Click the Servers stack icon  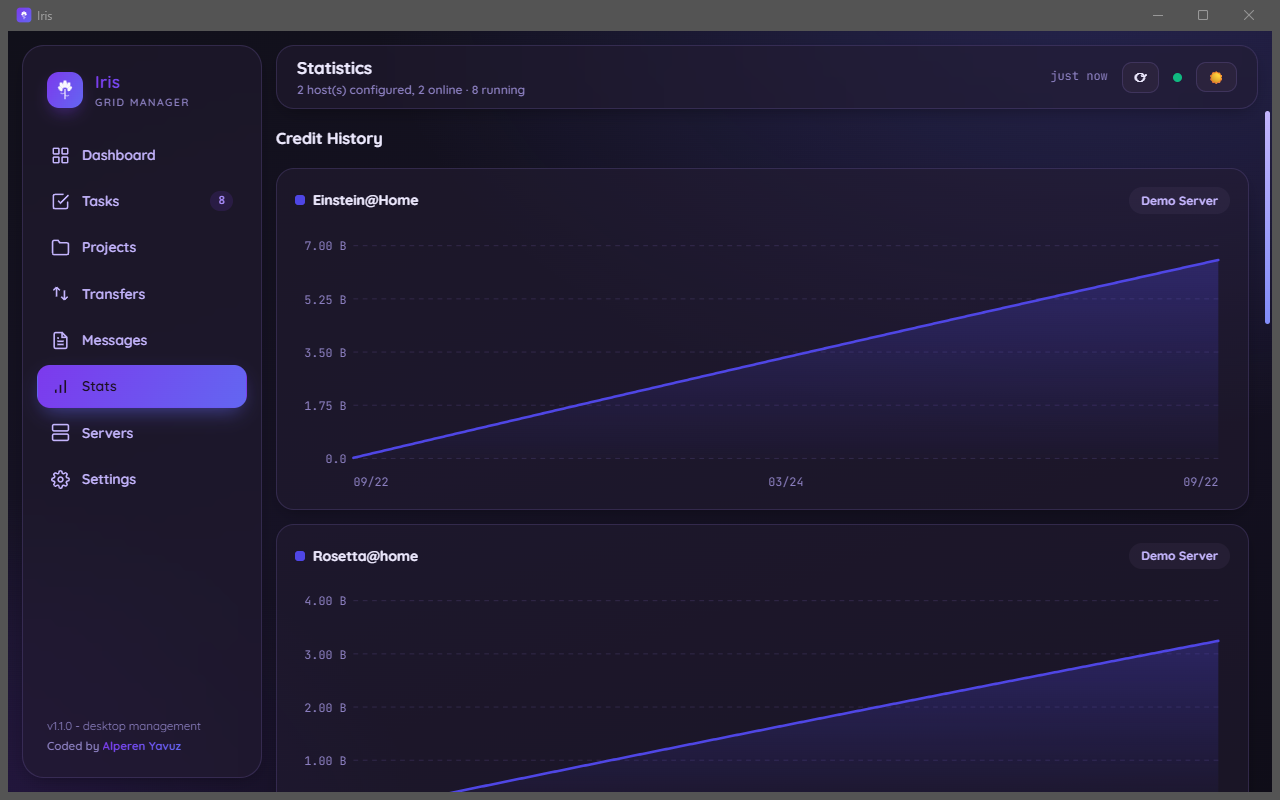pos(60,433)
